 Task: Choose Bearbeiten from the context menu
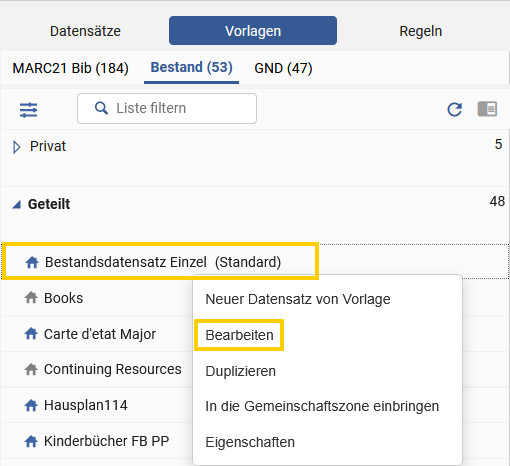[x=239, y=335]
